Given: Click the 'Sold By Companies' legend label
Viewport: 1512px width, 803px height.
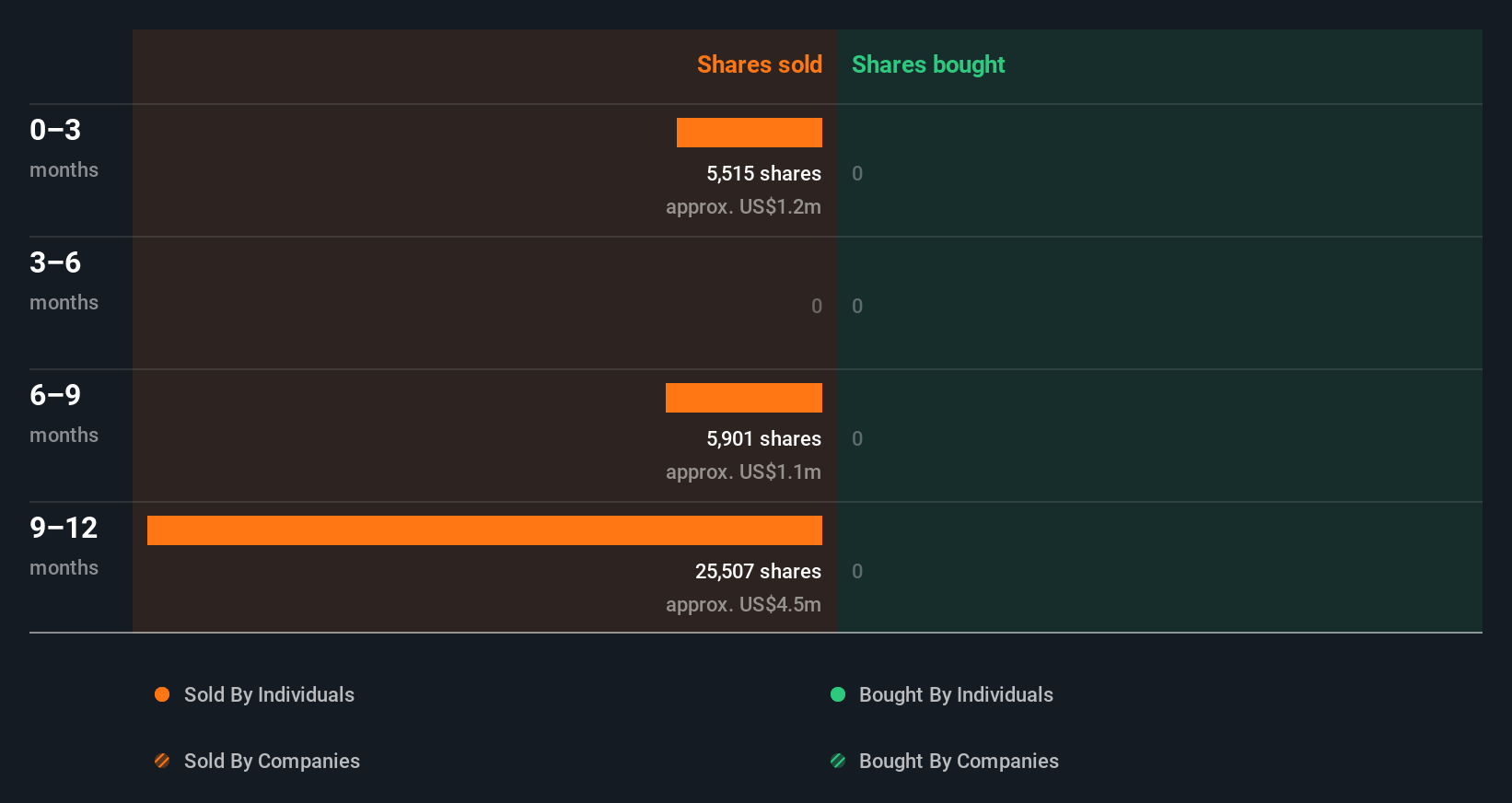Looking at the screenshot, I should (x=272, y=761).
